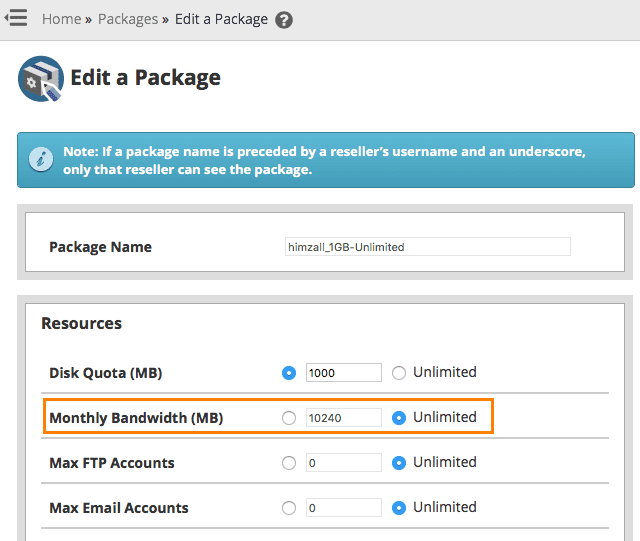This screenshot has height=541, width=640.
Task: Edit the Package Name field
Action: [x=428, y=247]
